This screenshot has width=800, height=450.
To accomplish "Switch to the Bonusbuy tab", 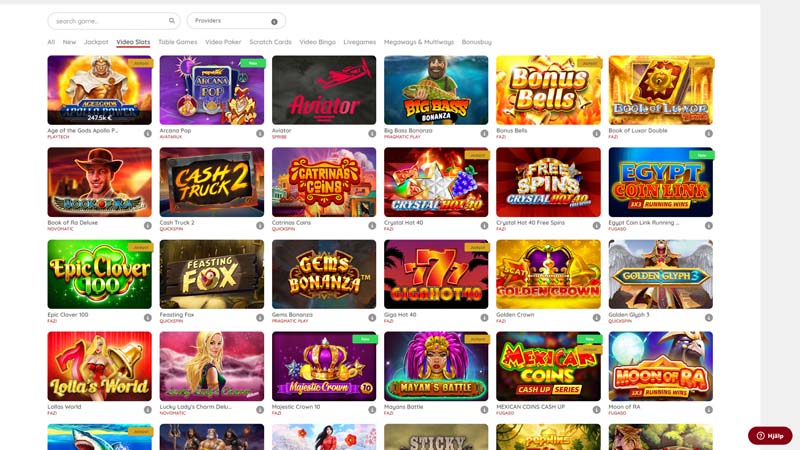I will [x=477, y=42].
